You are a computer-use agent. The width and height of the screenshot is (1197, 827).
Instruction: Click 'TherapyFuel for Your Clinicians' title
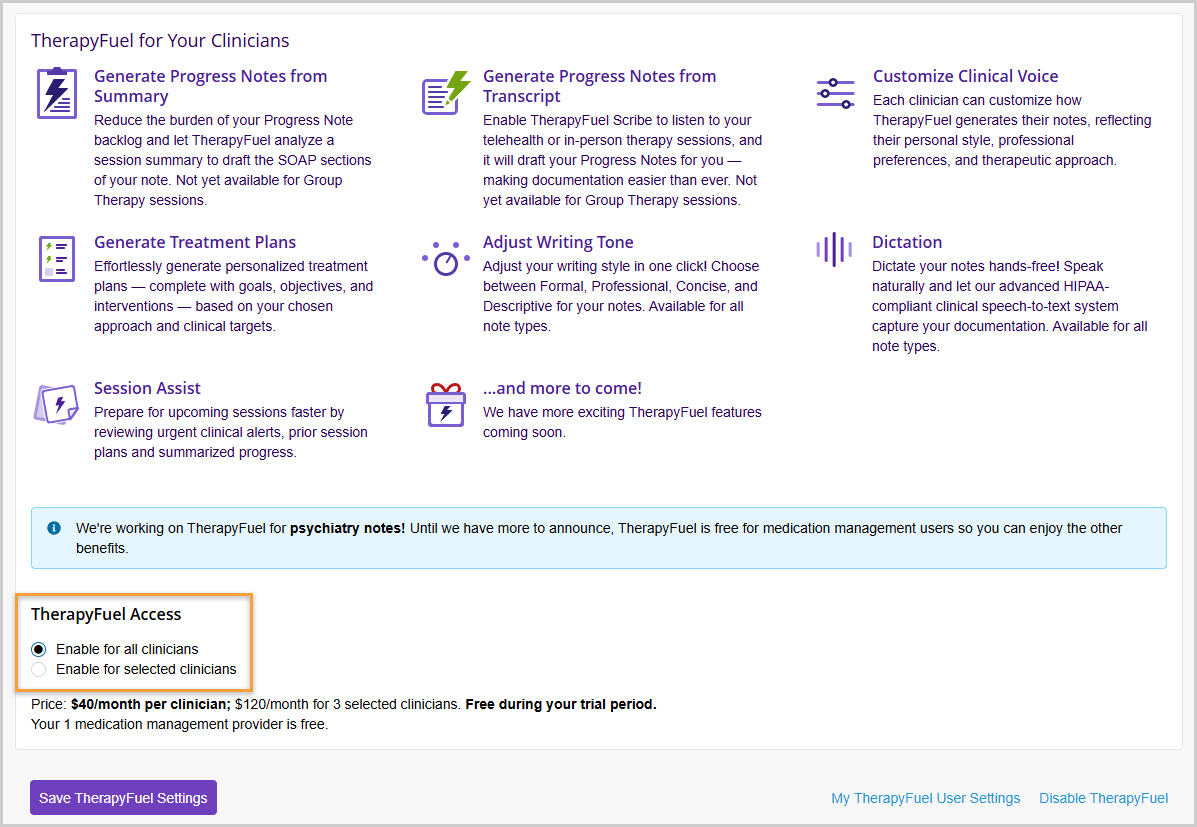tap(160, 40)
